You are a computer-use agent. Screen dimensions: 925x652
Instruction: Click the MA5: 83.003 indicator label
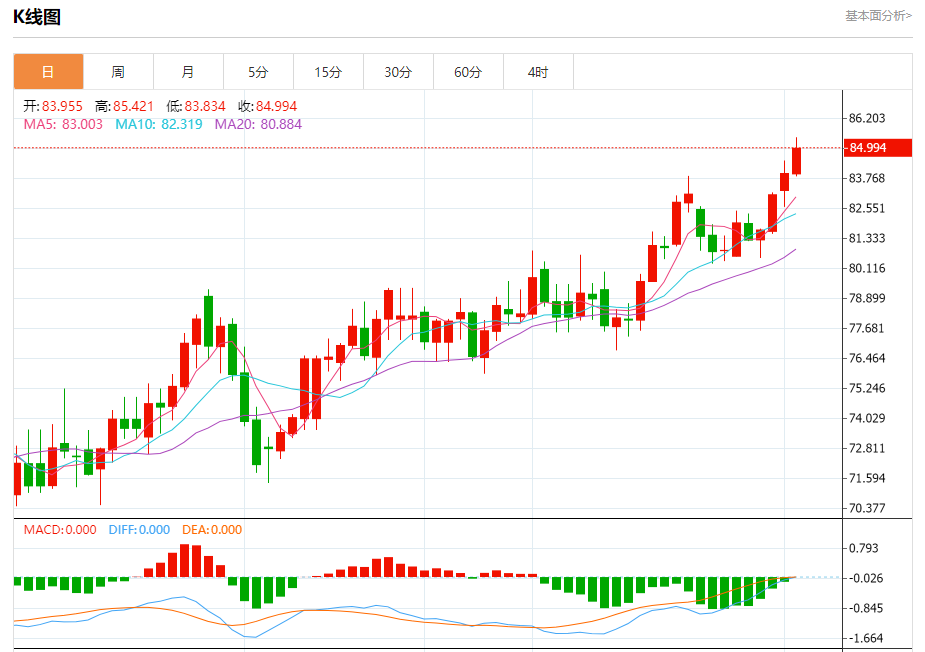click(63, 124)
